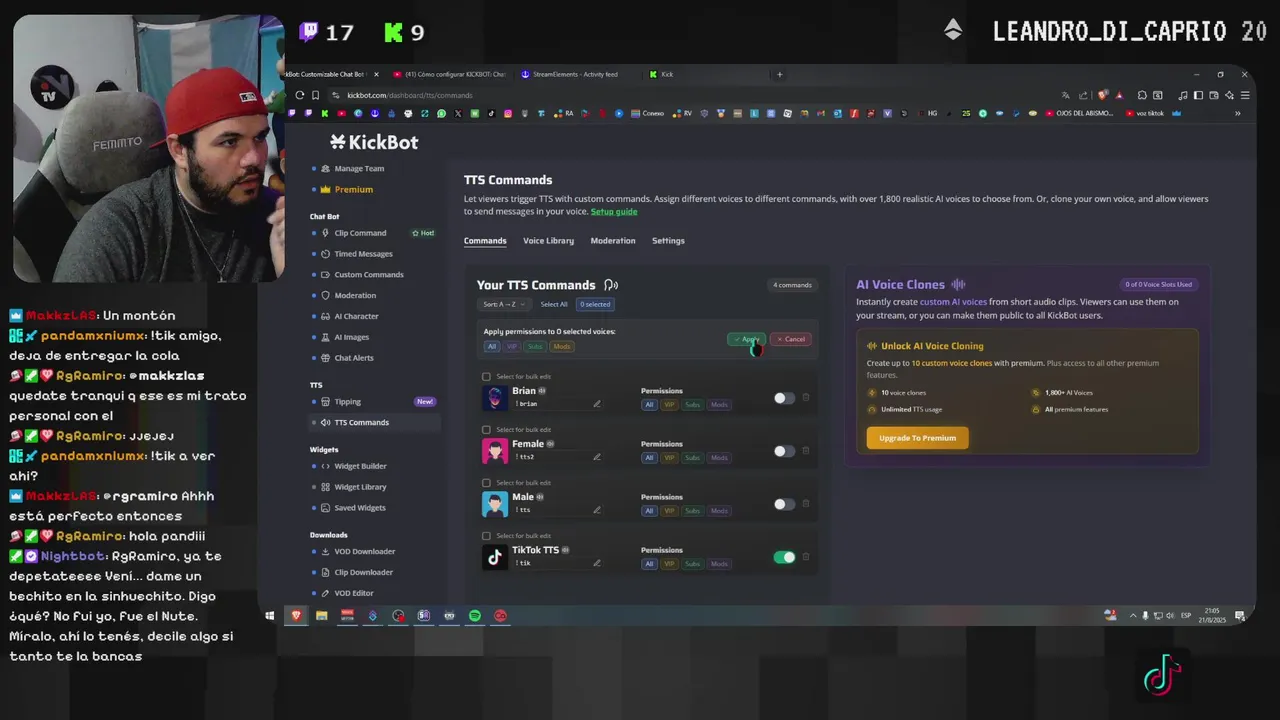
Task: Open Manage Team in the sidebar
Action: (x=358, y=168)
